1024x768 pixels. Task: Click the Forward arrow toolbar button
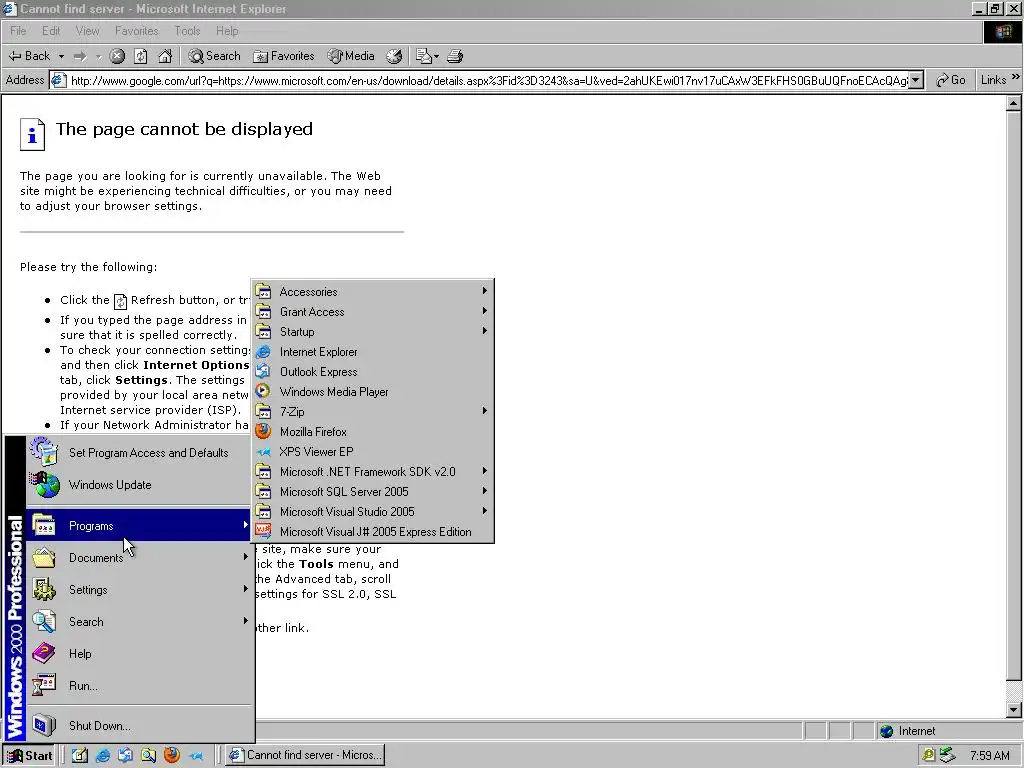tap(80, 56)
